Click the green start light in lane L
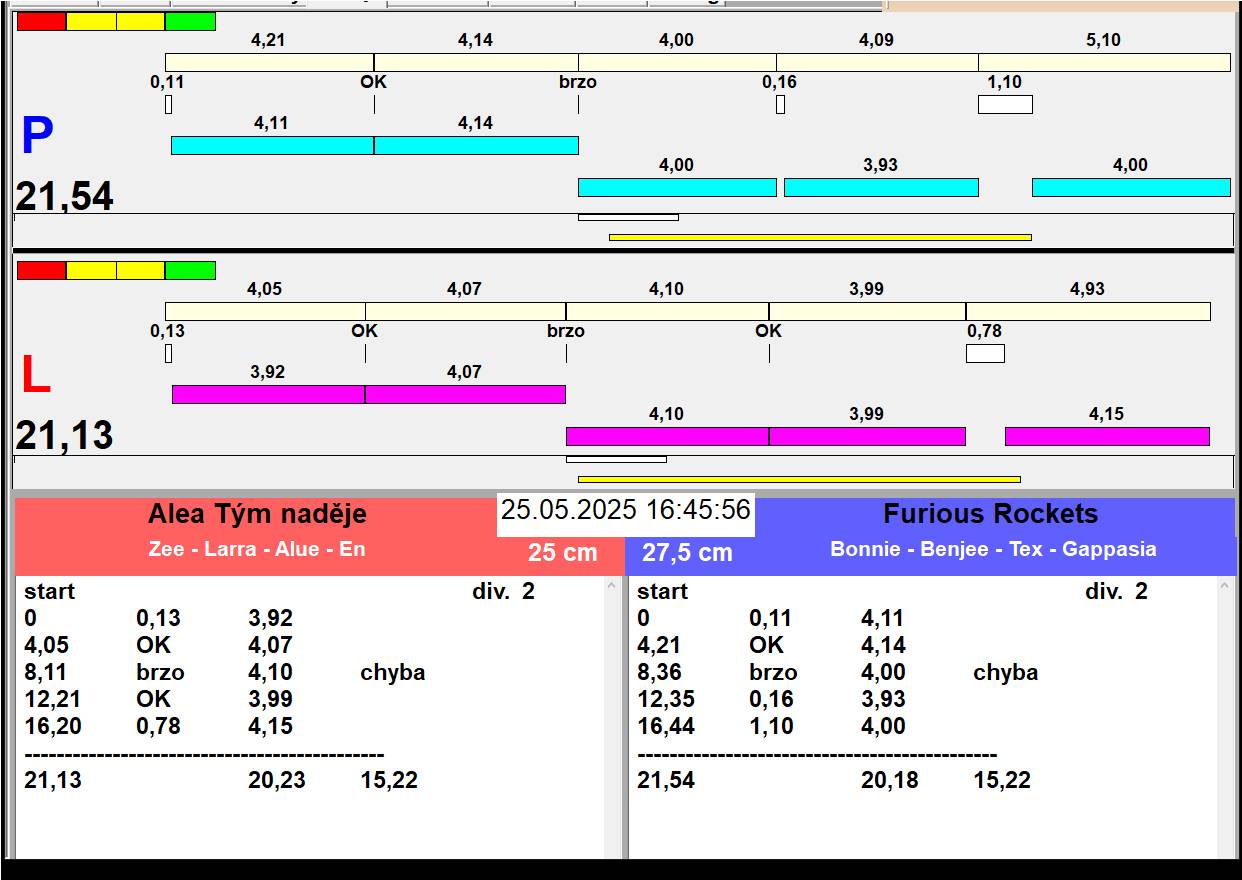 [190, 270]
